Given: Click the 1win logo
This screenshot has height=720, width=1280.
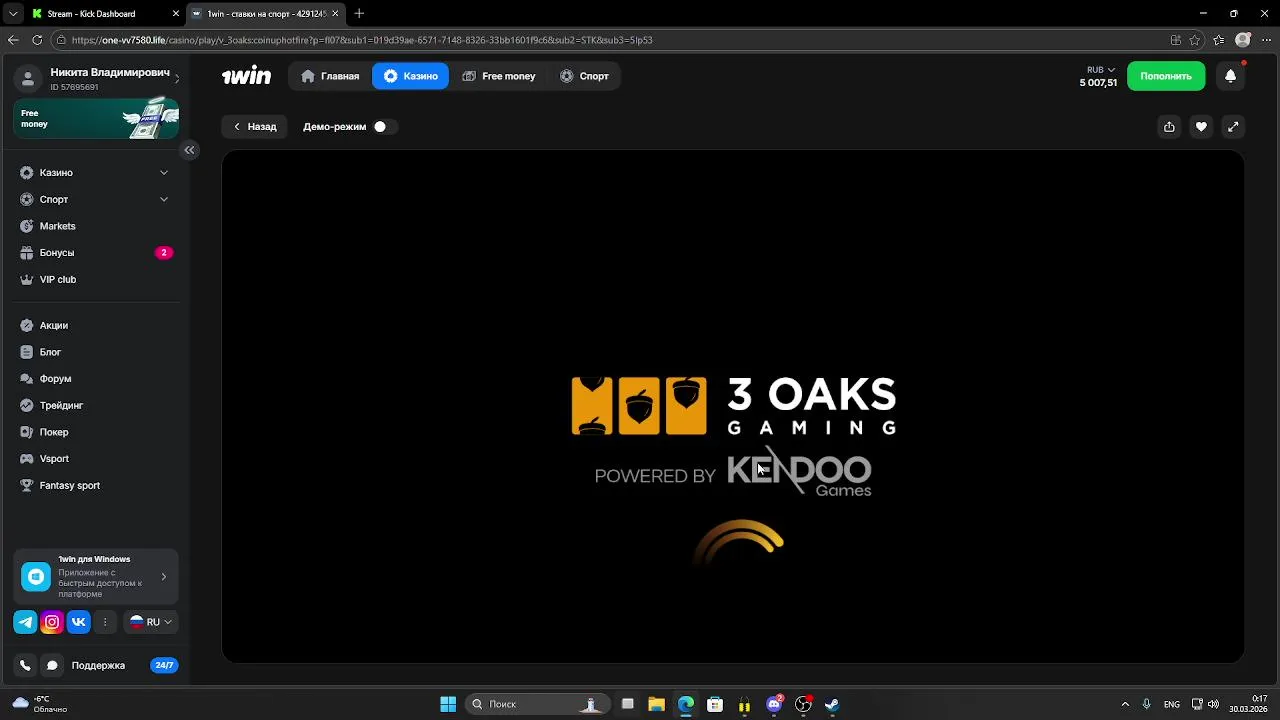Looking at the screenshot, I should (246, 76).
